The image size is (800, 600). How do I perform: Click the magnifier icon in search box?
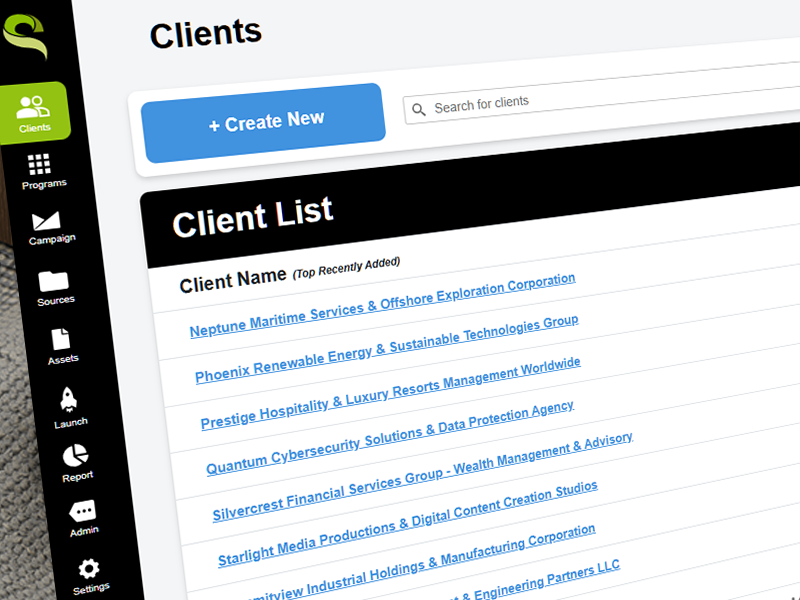(418, 109)
